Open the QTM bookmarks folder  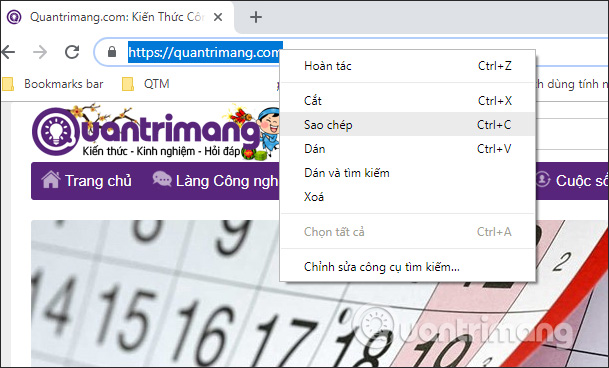146,84
